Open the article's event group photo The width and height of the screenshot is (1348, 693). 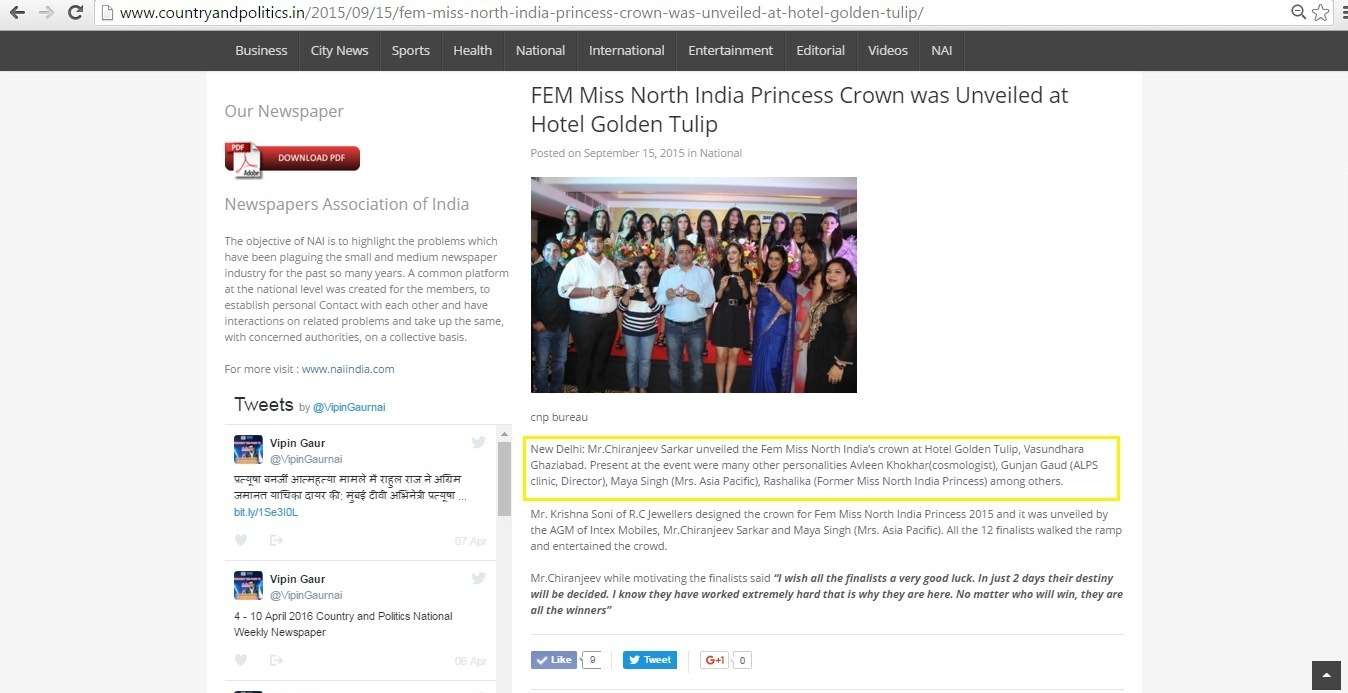click(x=694, y=285)
